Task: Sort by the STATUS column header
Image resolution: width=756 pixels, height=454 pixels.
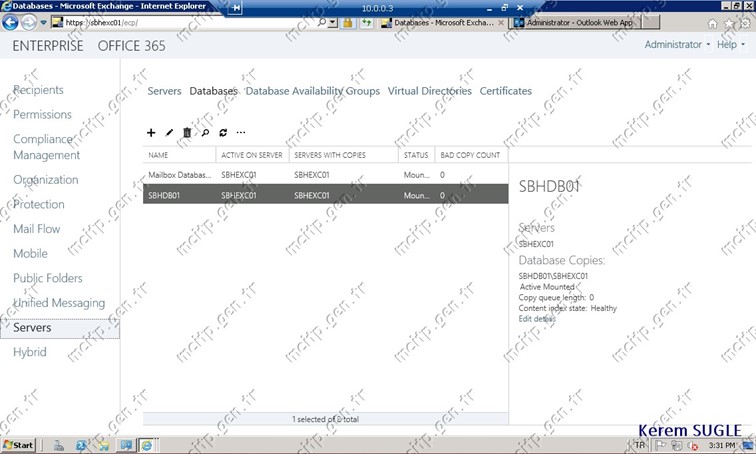Action: (416, 155)
